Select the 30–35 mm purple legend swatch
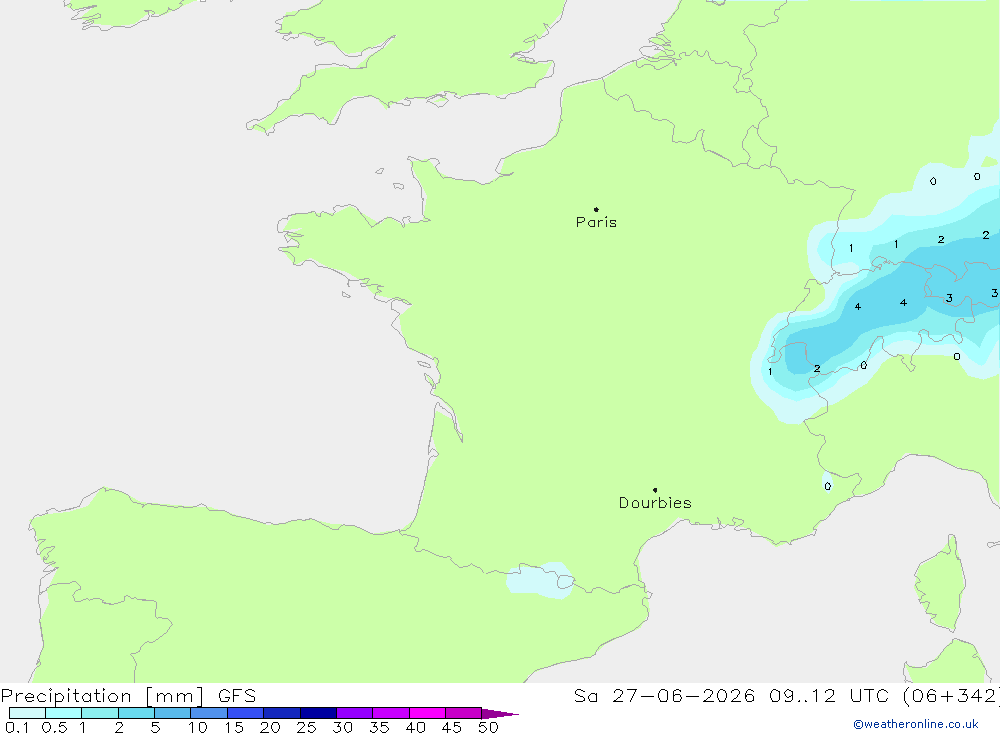The width and height of the screenshot is (1000, 733). coord(354,713)
